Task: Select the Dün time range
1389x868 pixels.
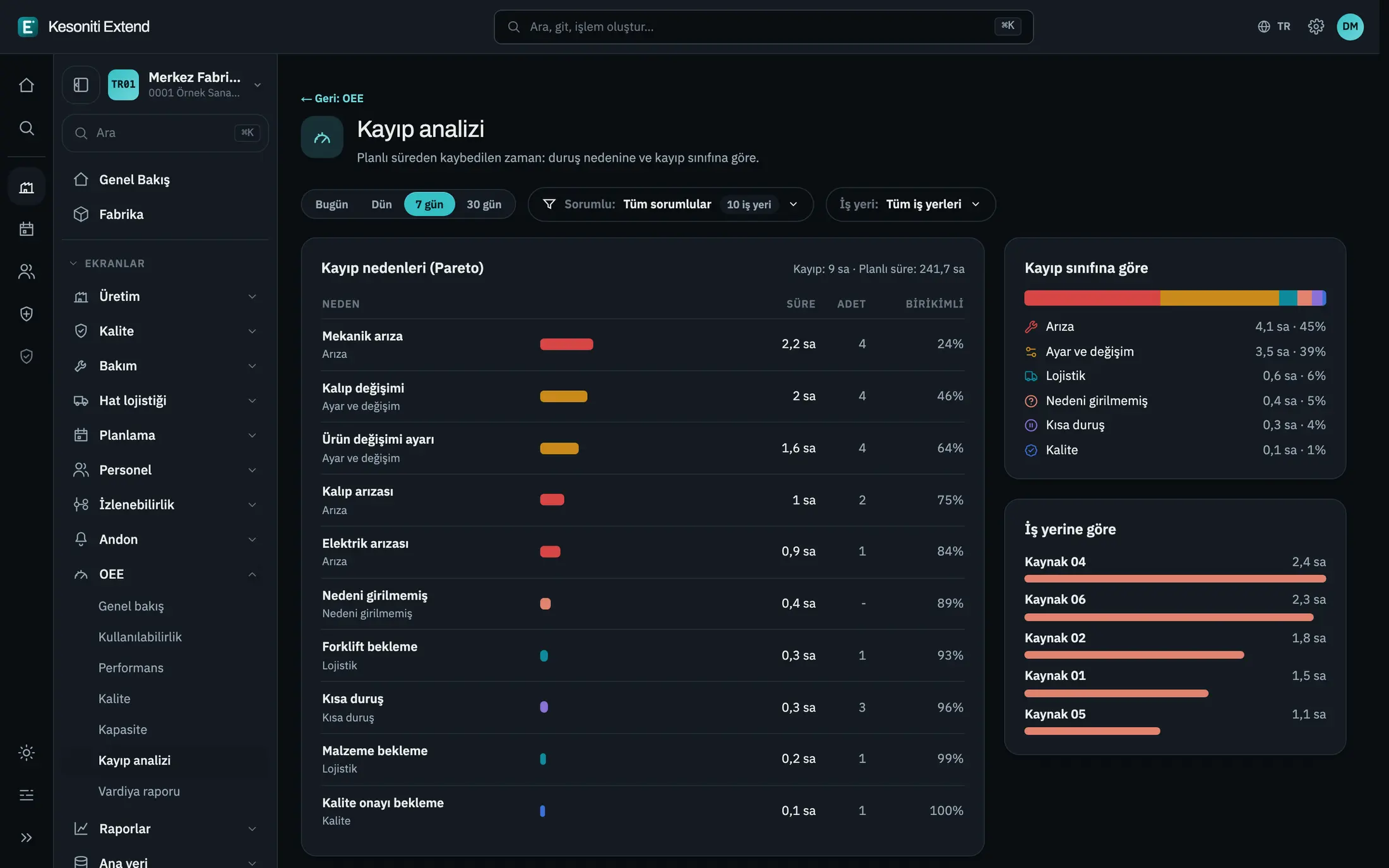Action: pos(381,205)
